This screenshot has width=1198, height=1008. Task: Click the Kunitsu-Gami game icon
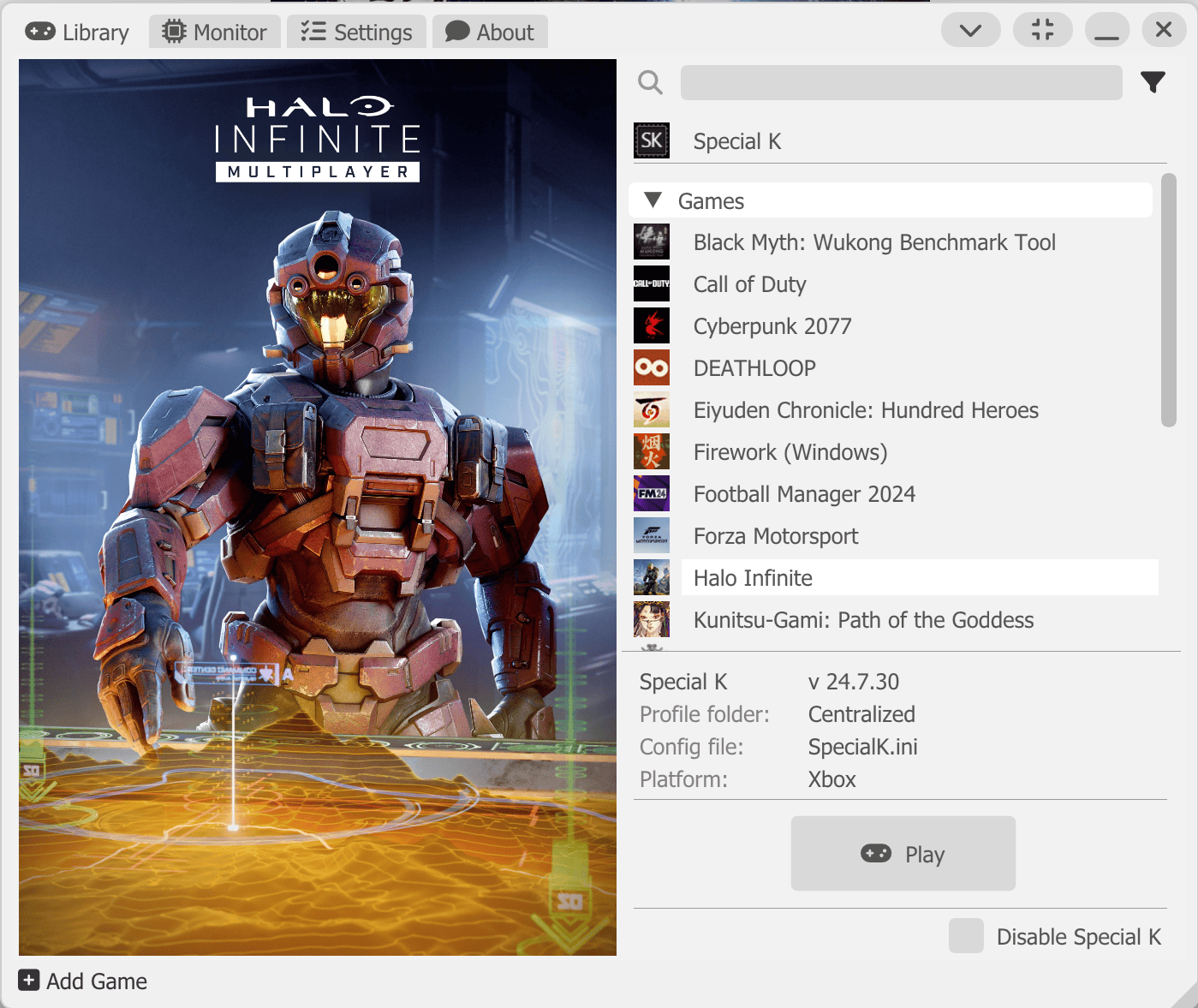[652, 619]
